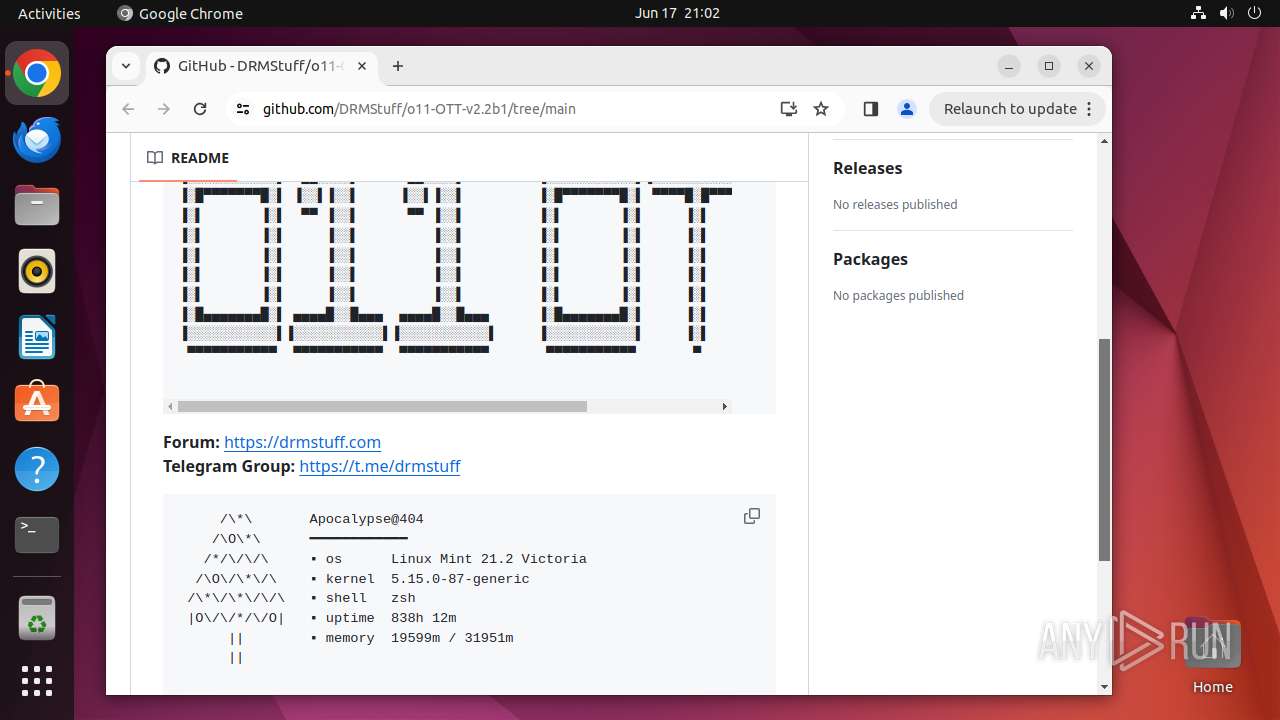Open the volume indicator in top bar

tap(1226, 13)
